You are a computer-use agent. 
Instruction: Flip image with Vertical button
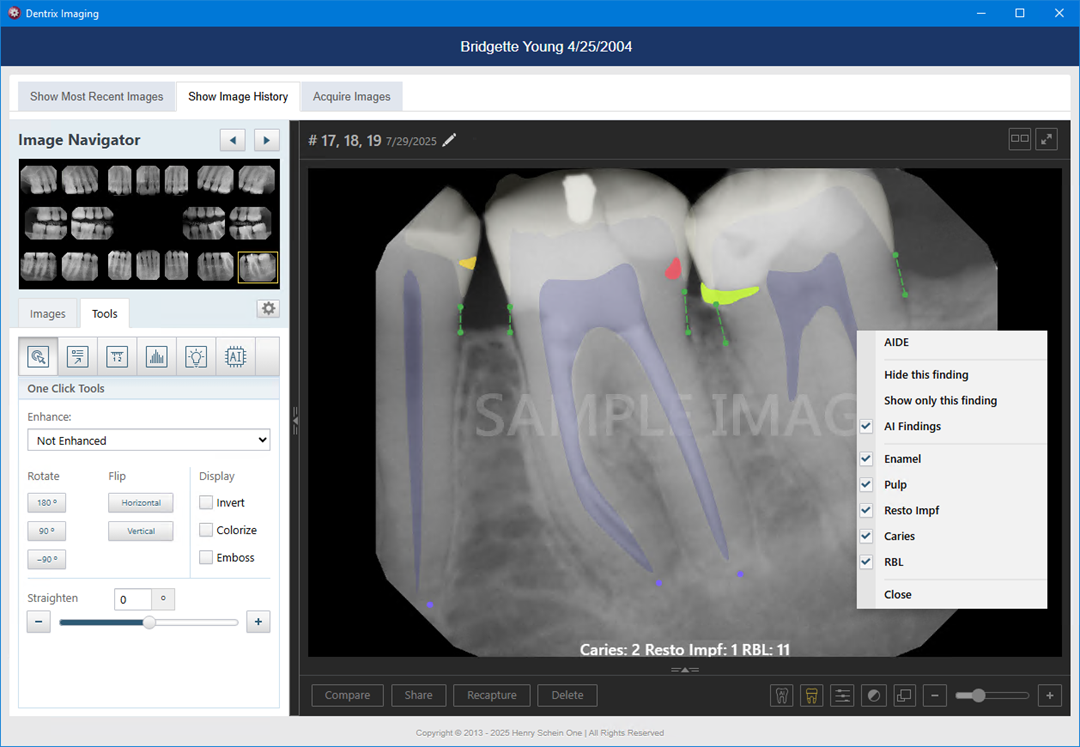[141, 531]
